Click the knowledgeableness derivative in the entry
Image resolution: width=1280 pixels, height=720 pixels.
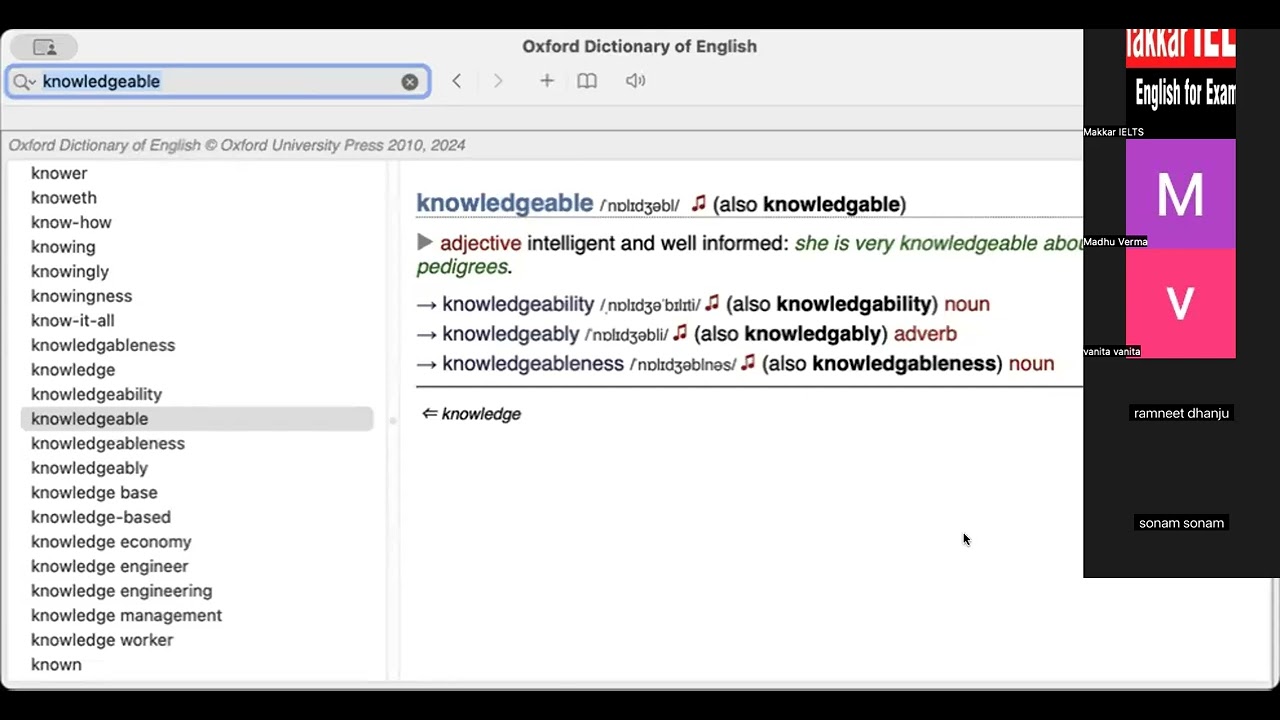click(533, 363)
